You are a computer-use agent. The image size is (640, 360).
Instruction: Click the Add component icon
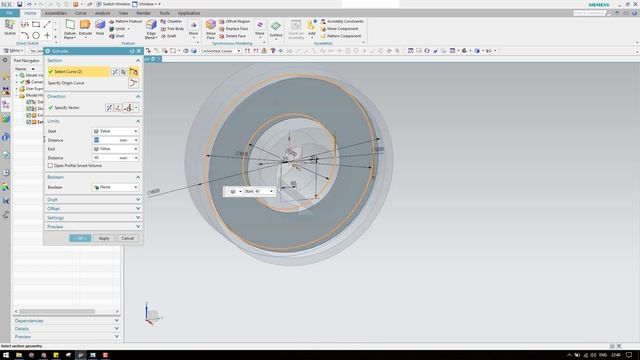[x=312, y=28]
